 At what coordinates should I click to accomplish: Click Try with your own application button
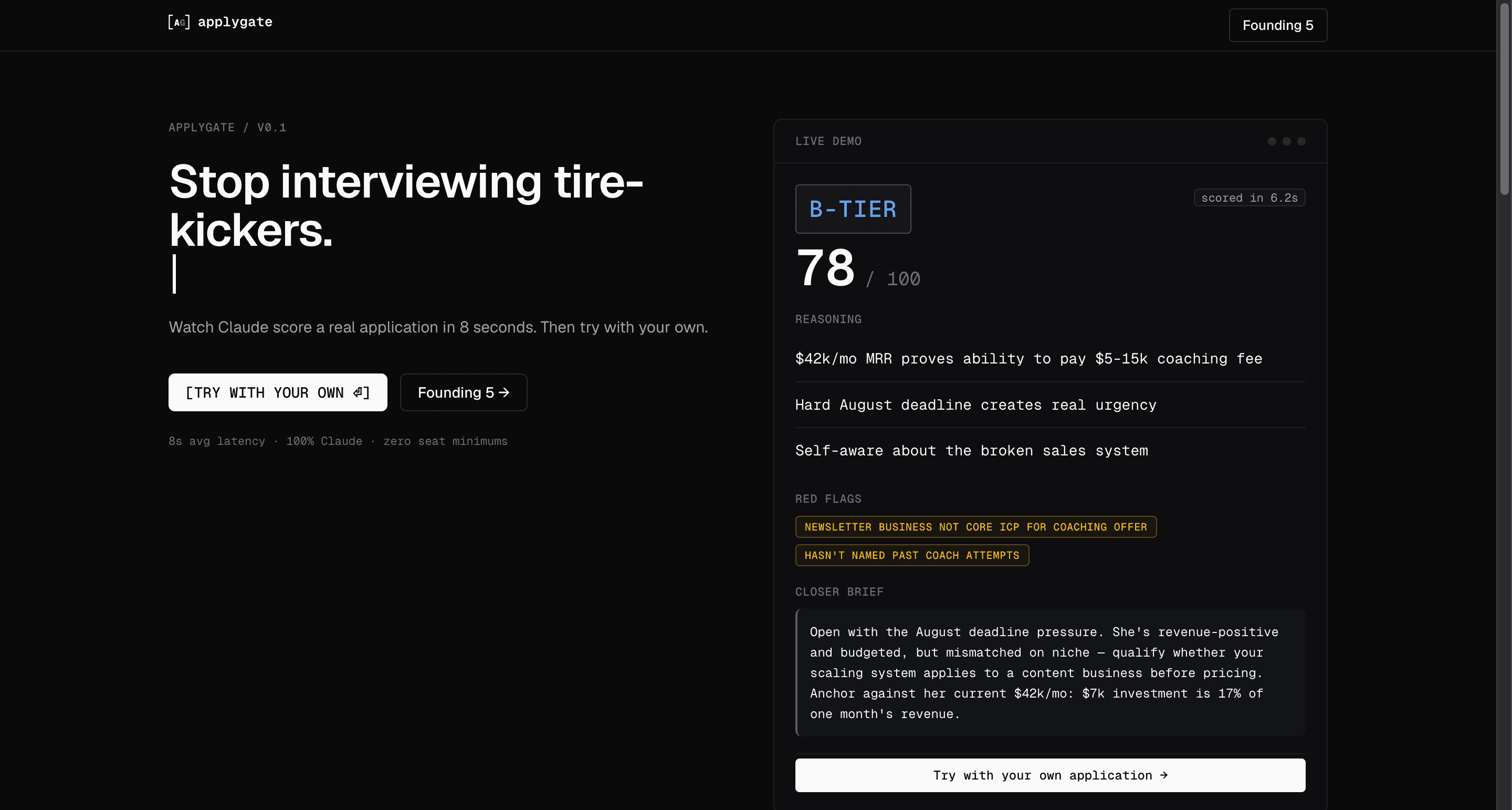1049,775
